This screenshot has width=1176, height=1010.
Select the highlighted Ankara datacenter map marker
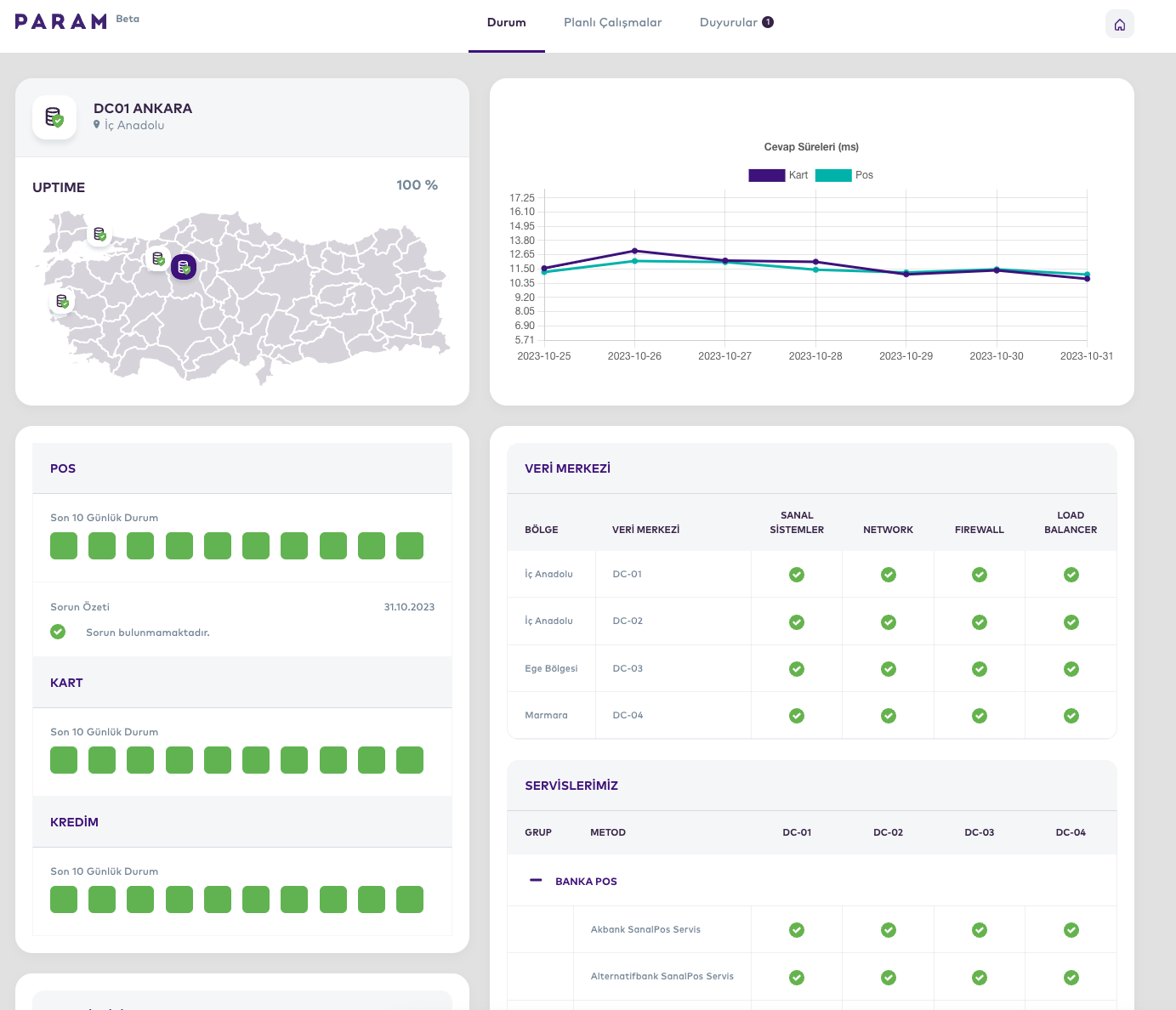click(x=184, y=267)
